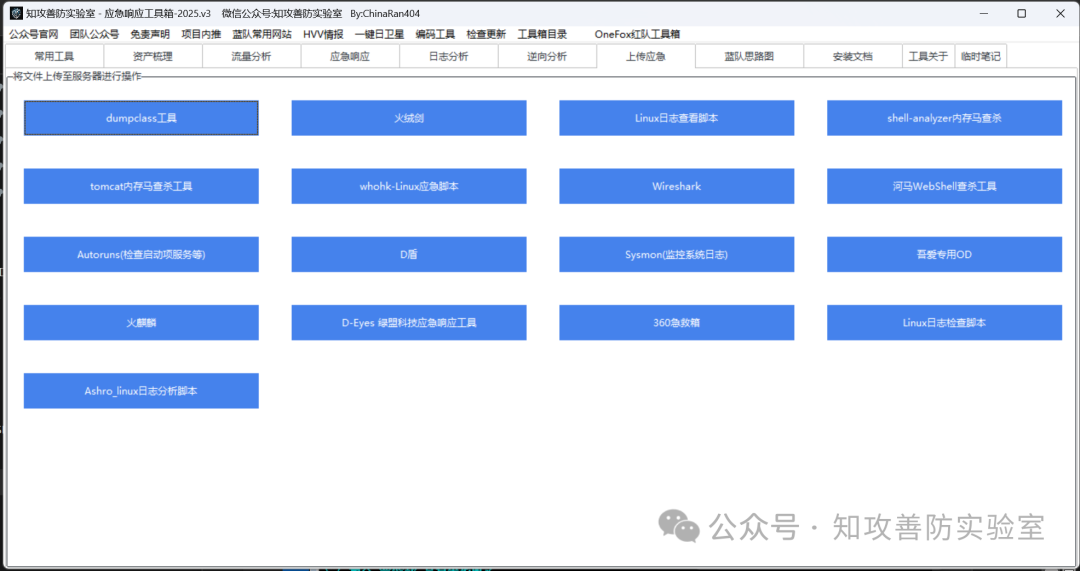Switch to the 蓝队思路图 tab

click(749, 56)
